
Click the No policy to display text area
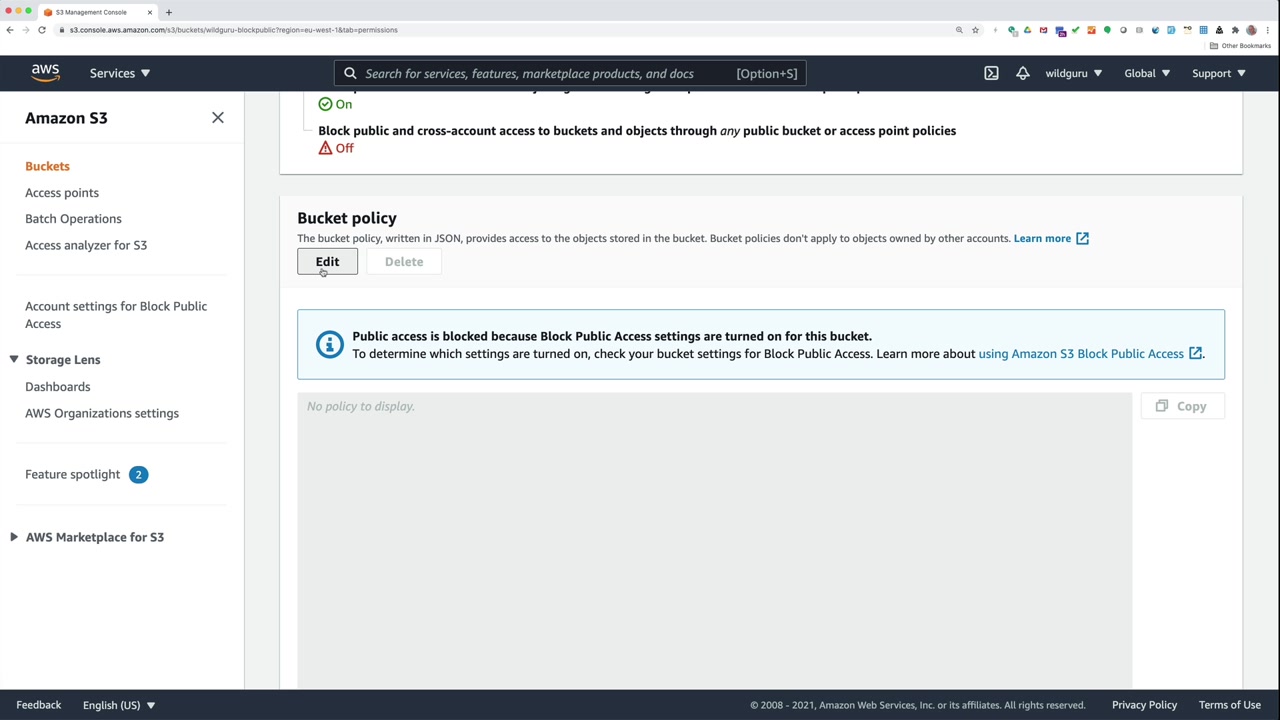[x=714, y=540]
